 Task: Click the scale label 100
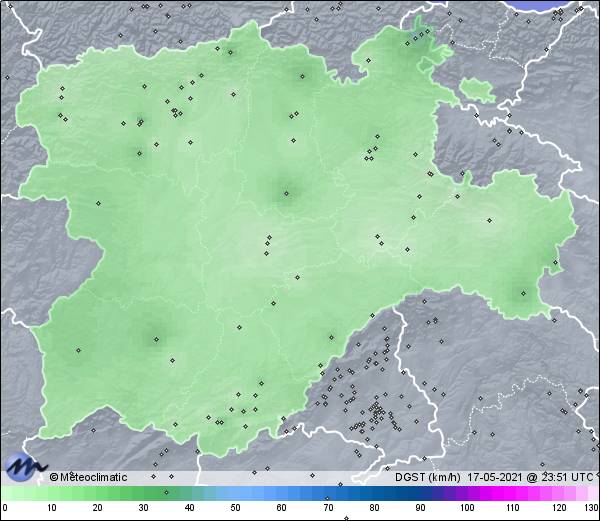pyautogui.click(x=467, y=508)
